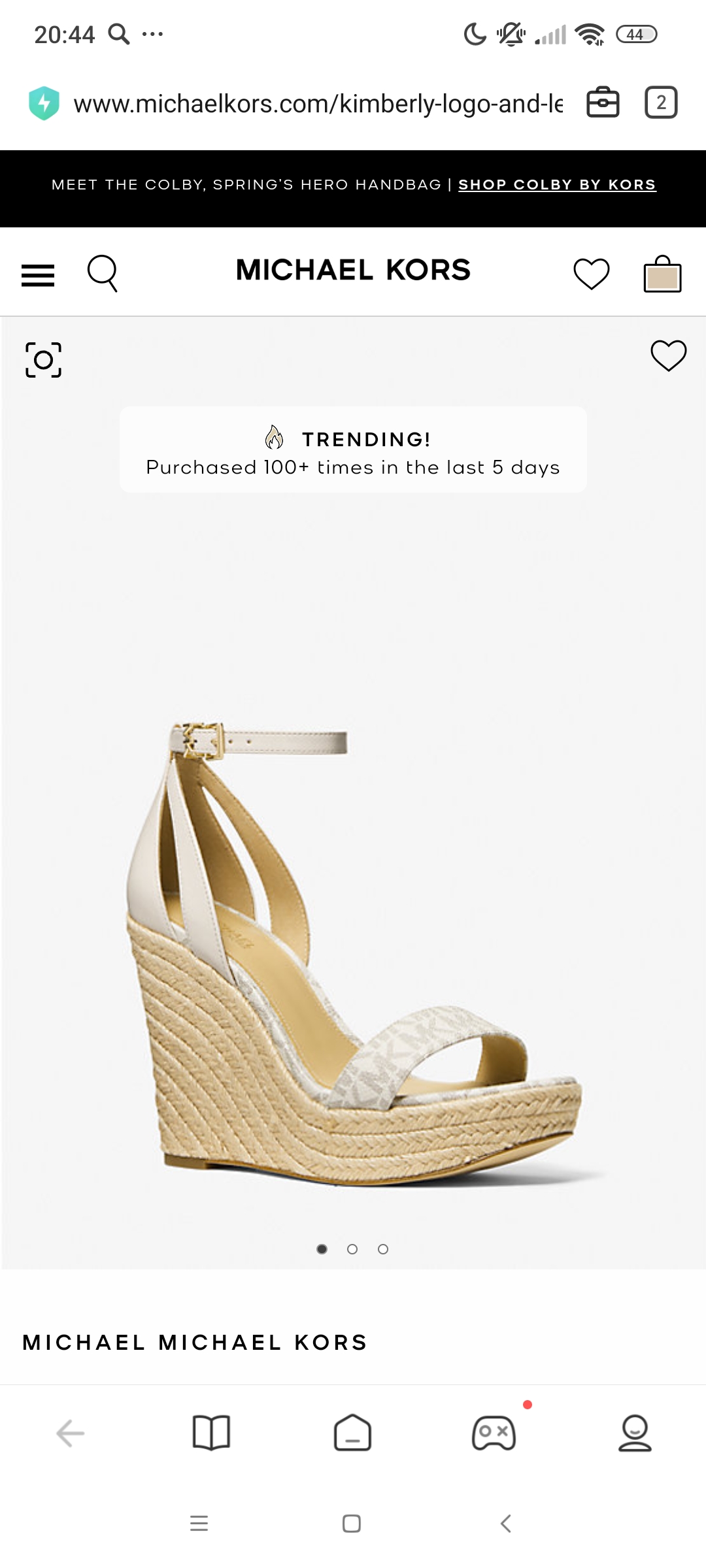The height and width of the screenshot is (1568, 706).
Task: Open the browser profile icon
Action: click(635, 1433)
